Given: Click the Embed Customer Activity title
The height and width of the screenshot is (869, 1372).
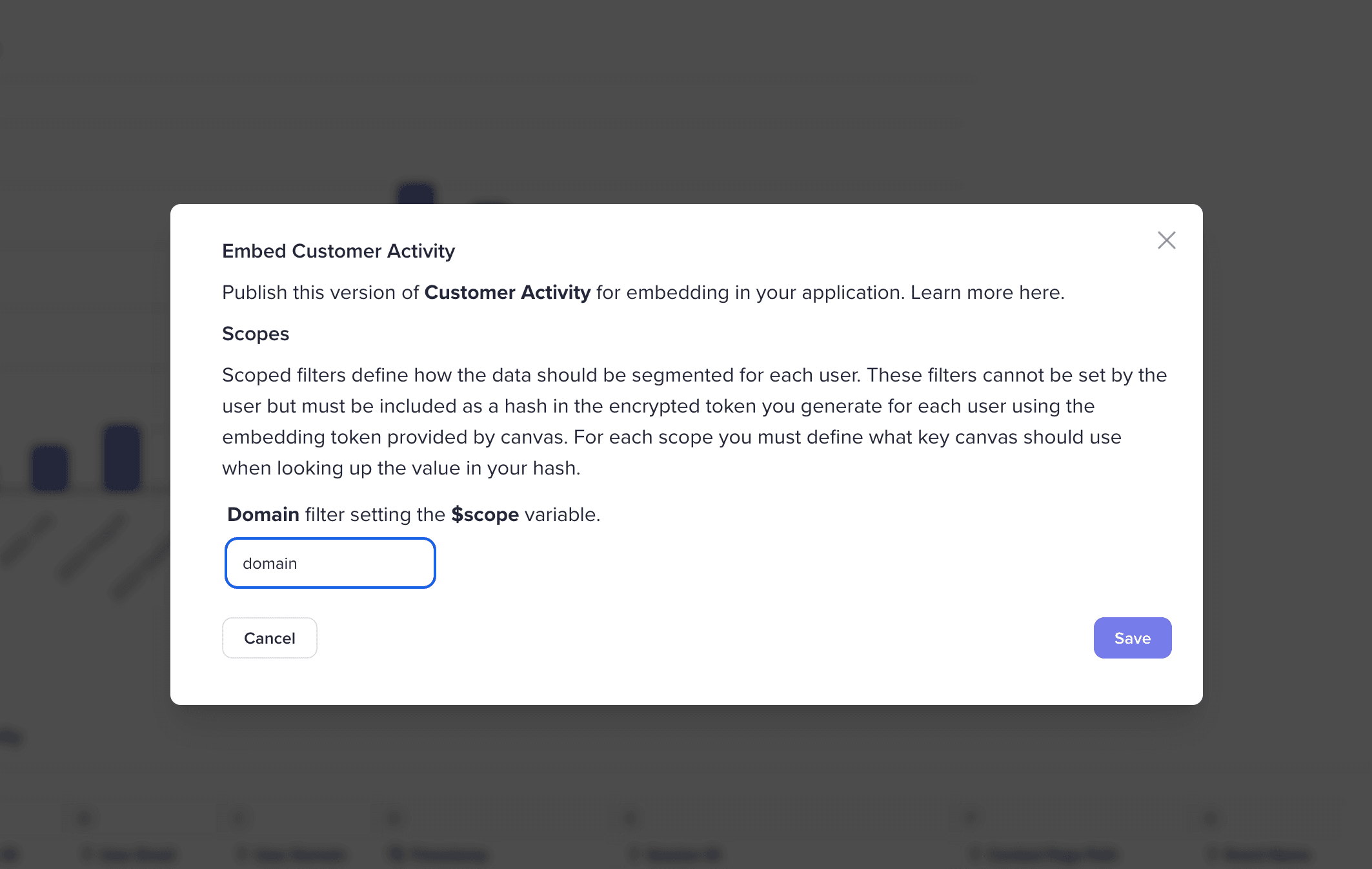Looking at the screenshot, I should 338,251.
